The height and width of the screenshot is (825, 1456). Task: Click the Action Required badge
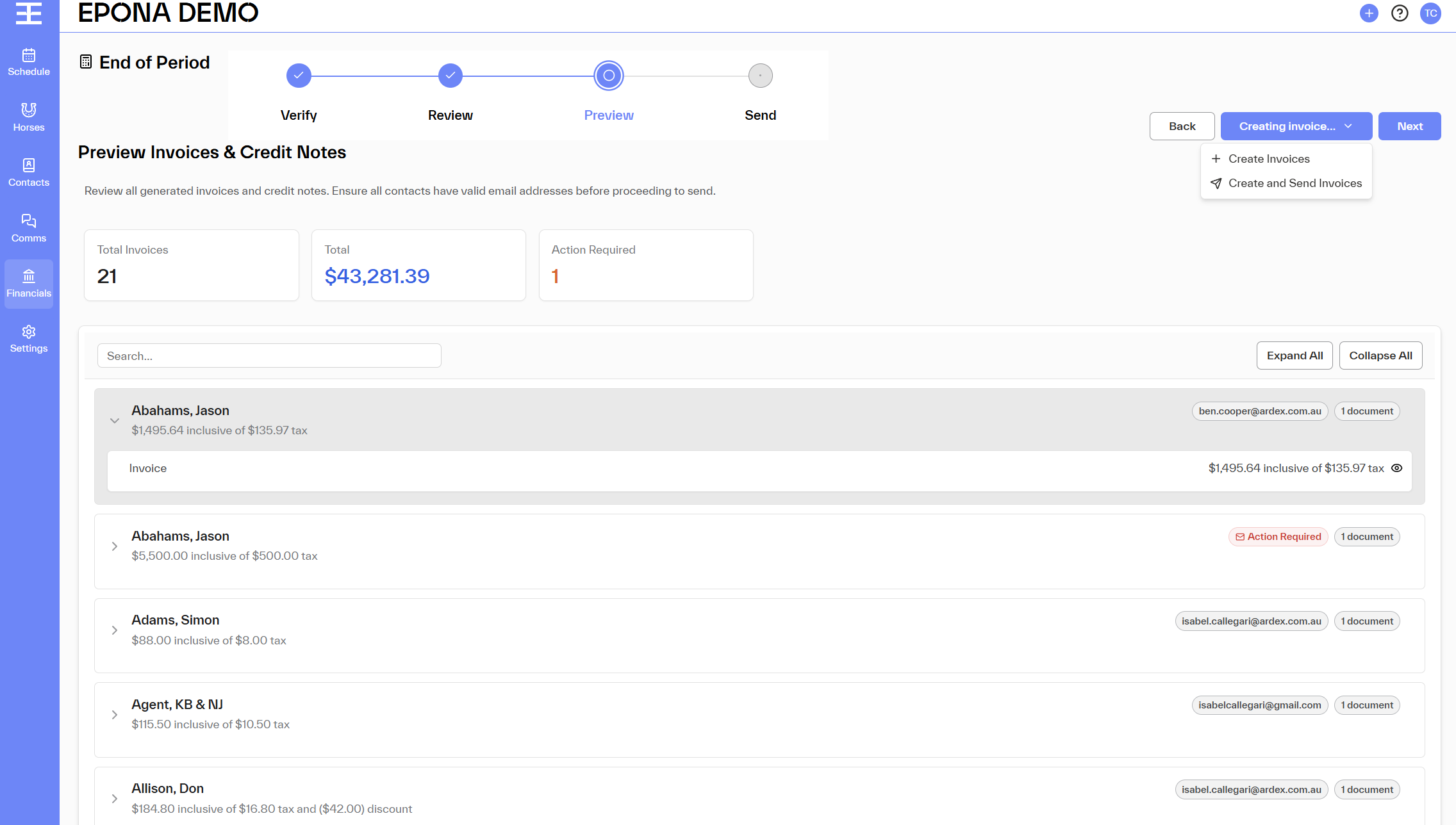1278,537
